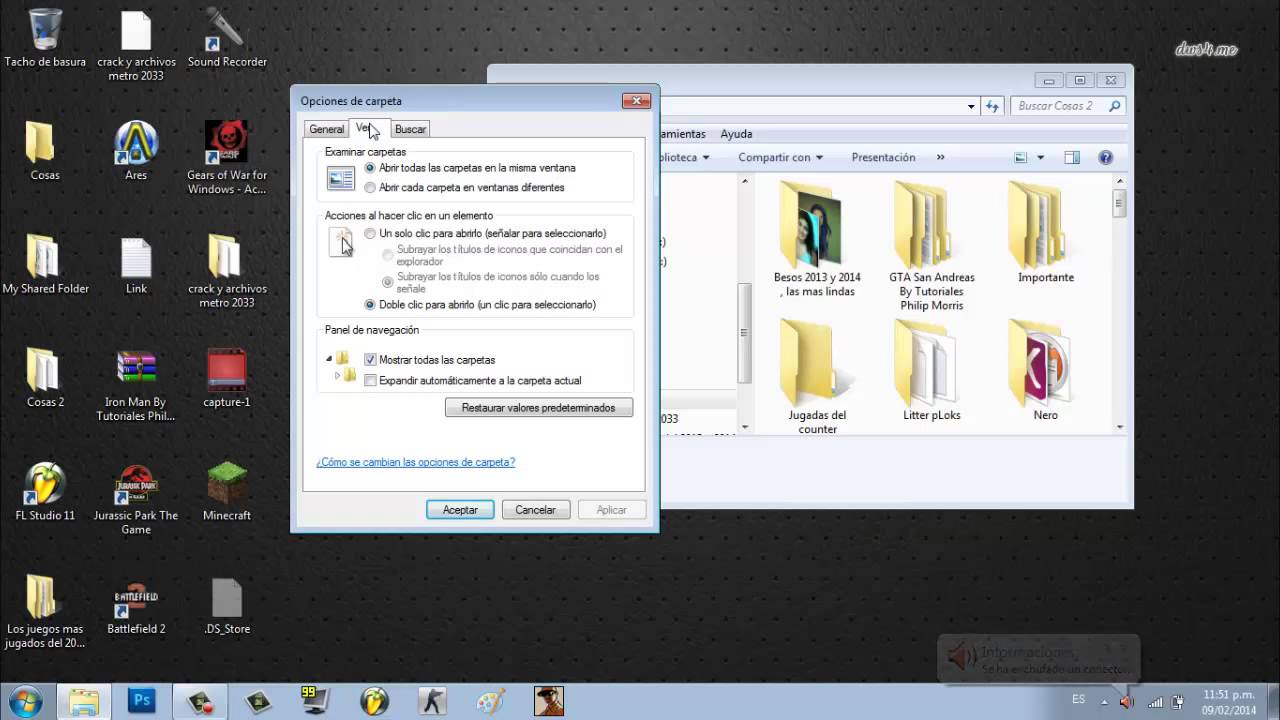The height and width of the screenshot is (720, 1280).
Task: Open FL Studio from the taskbar
Action: click(x=374, y=701)
